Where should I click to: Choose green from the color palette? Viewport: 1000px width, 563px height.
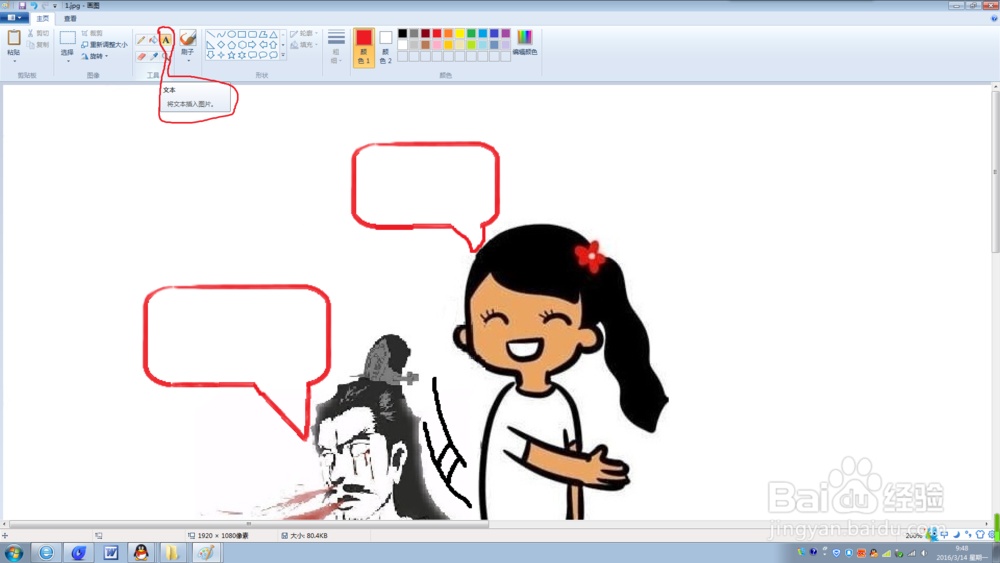pyautogui.click(x=471, y=33)
